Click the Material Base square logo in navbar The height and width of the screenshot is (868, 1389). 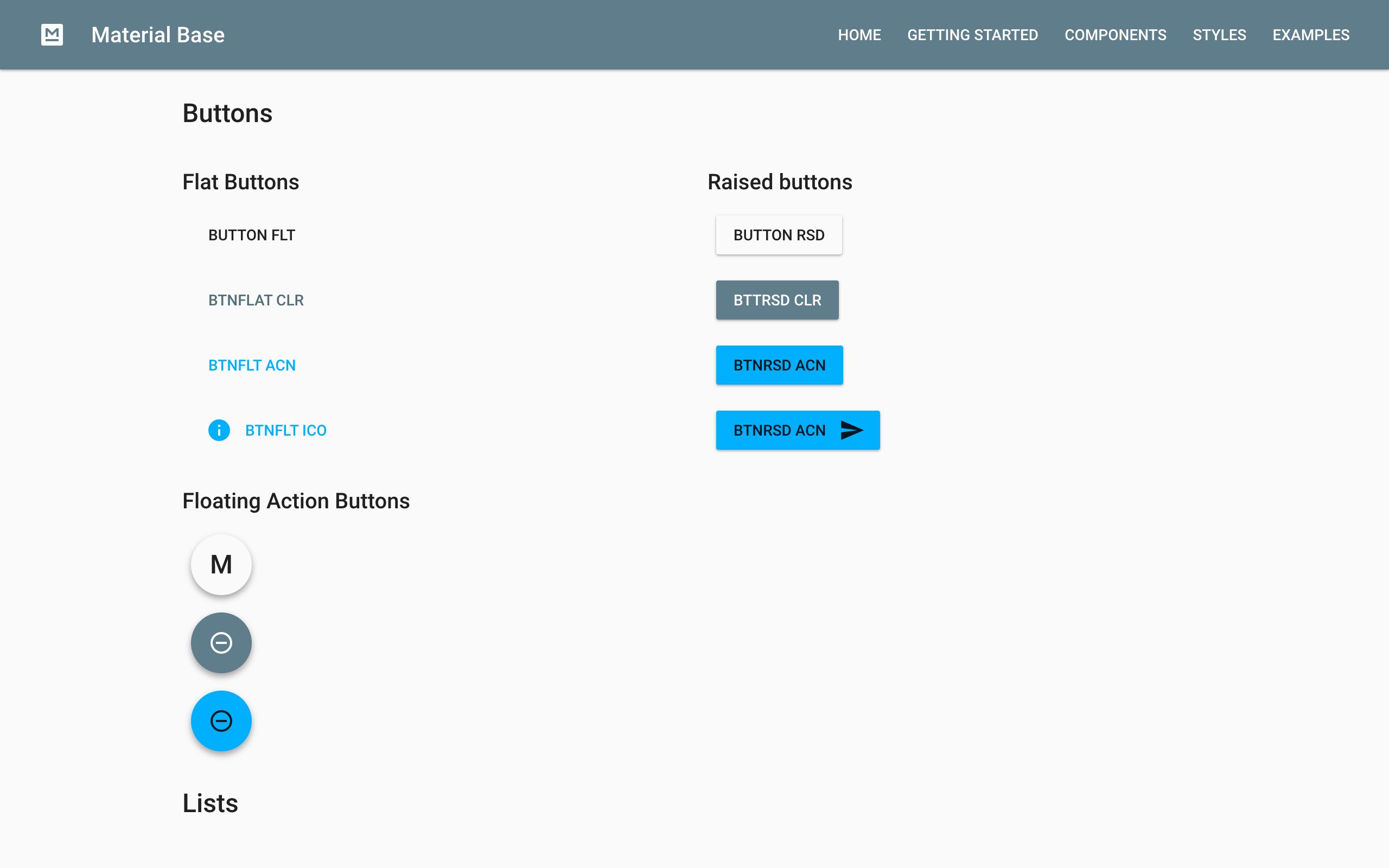52,35
